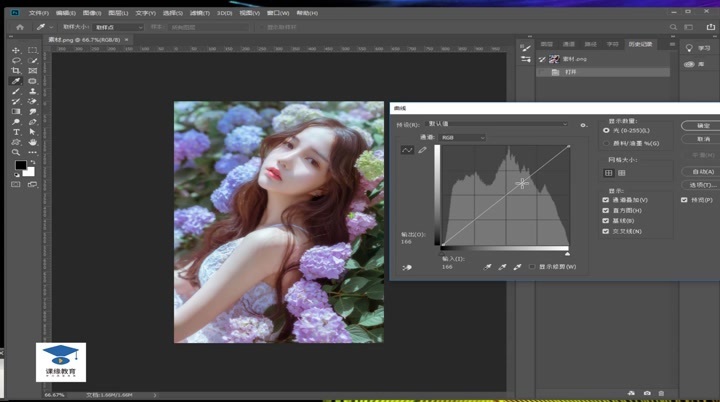Select the Crop tool
This screenshot has height=402, width=720.
click(16, 71)
